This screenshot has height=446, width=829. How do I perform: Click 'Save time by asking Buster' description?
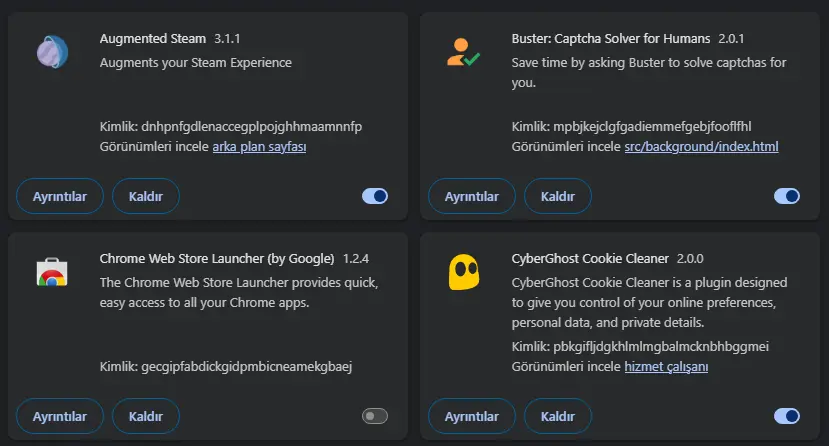649,72
